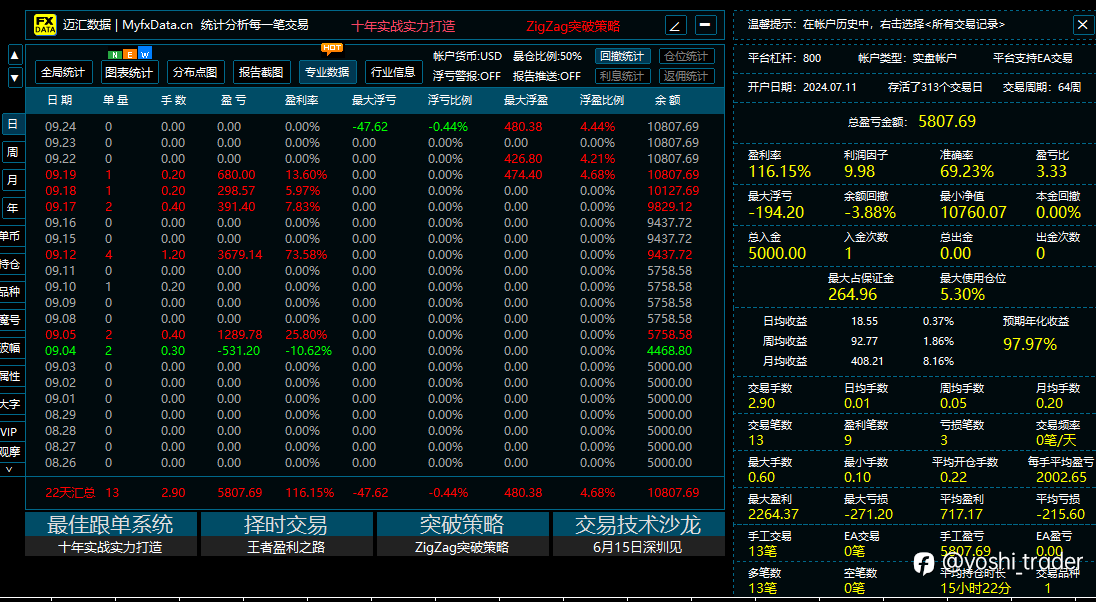Viewport: 1096px width, 602px height.
Task: Click 最大浮亏 value -194.20
Action: [776, 212]
